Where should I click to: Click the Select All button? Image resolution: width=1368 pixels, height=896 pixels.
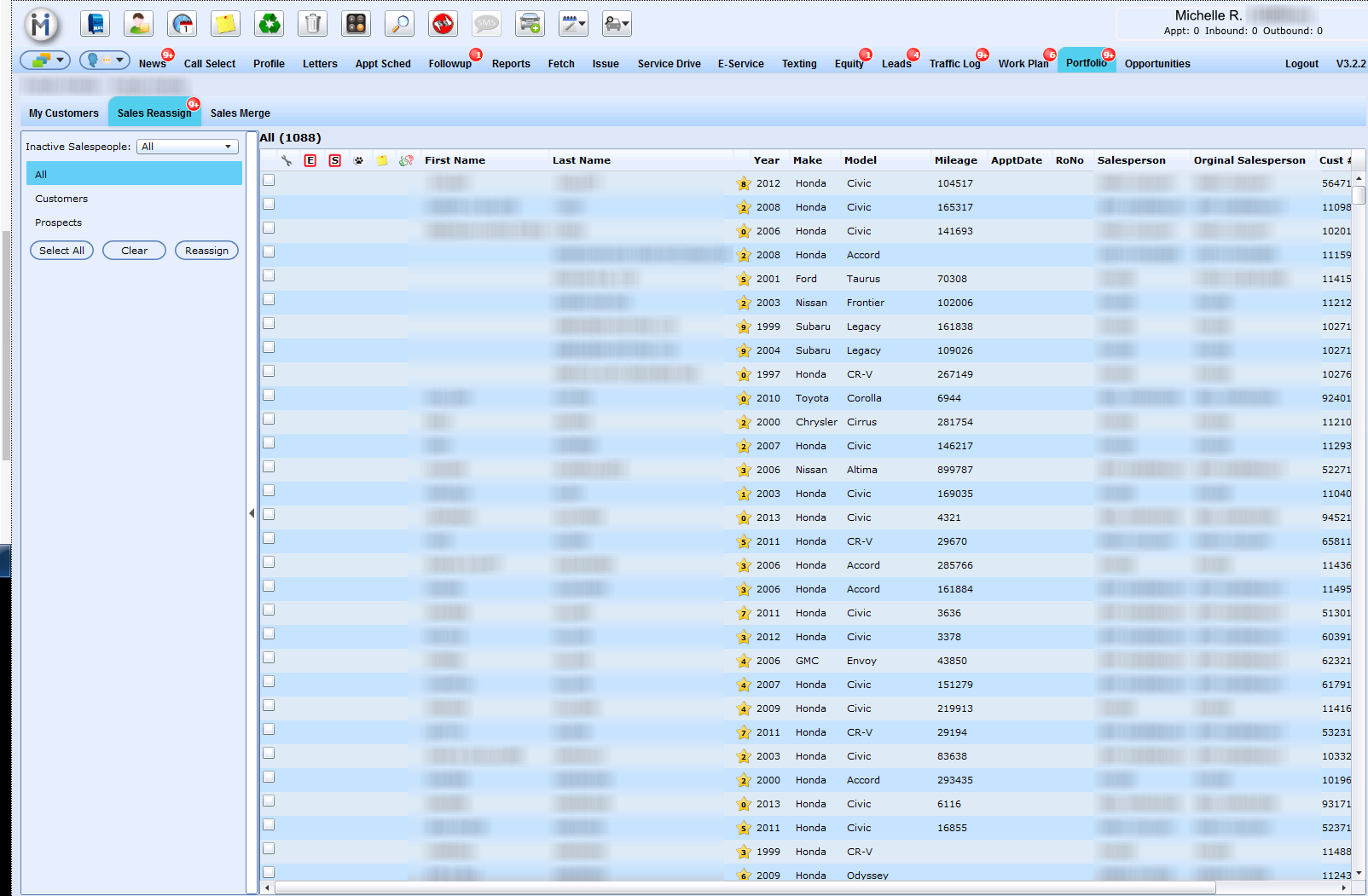click(x=61, y=251)
